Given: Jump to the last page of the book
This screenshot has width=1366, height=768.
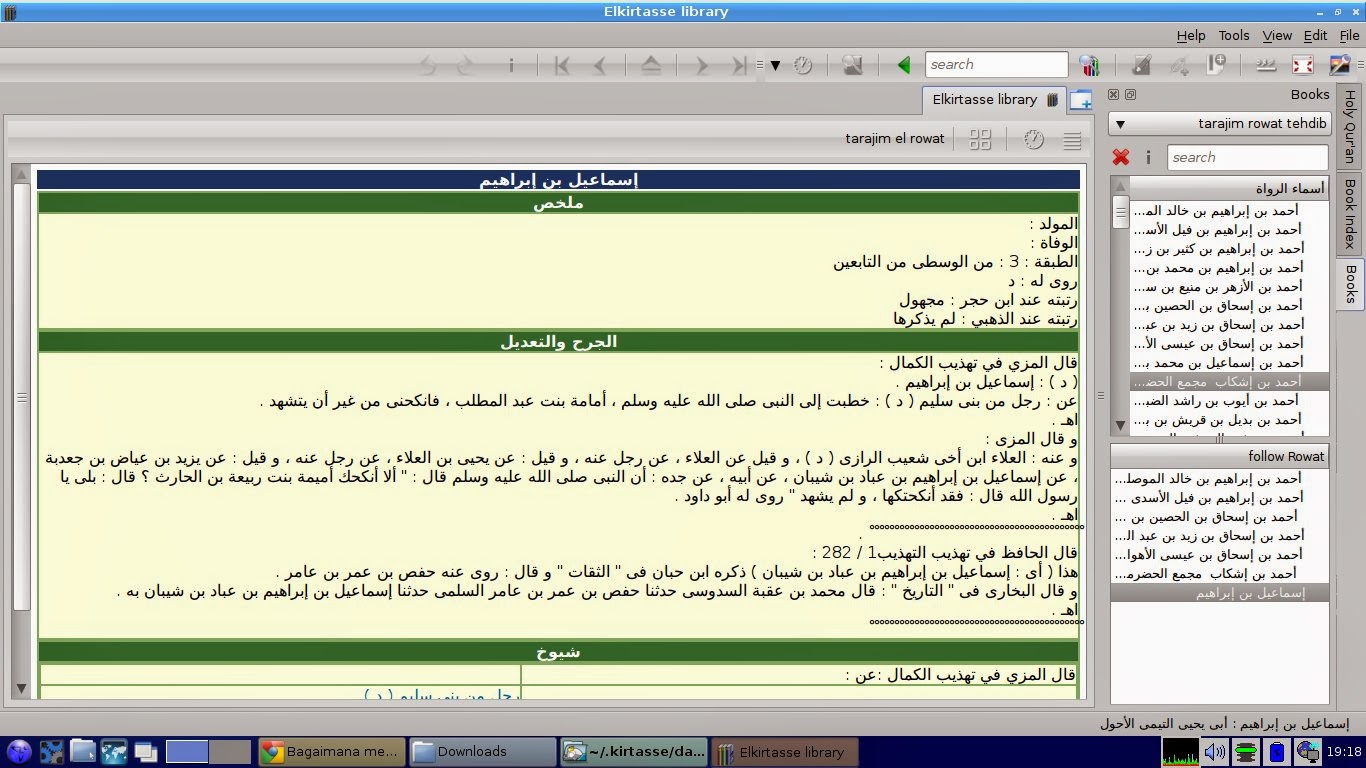Looking at the screenshot, I should click(x=739, y=66).
